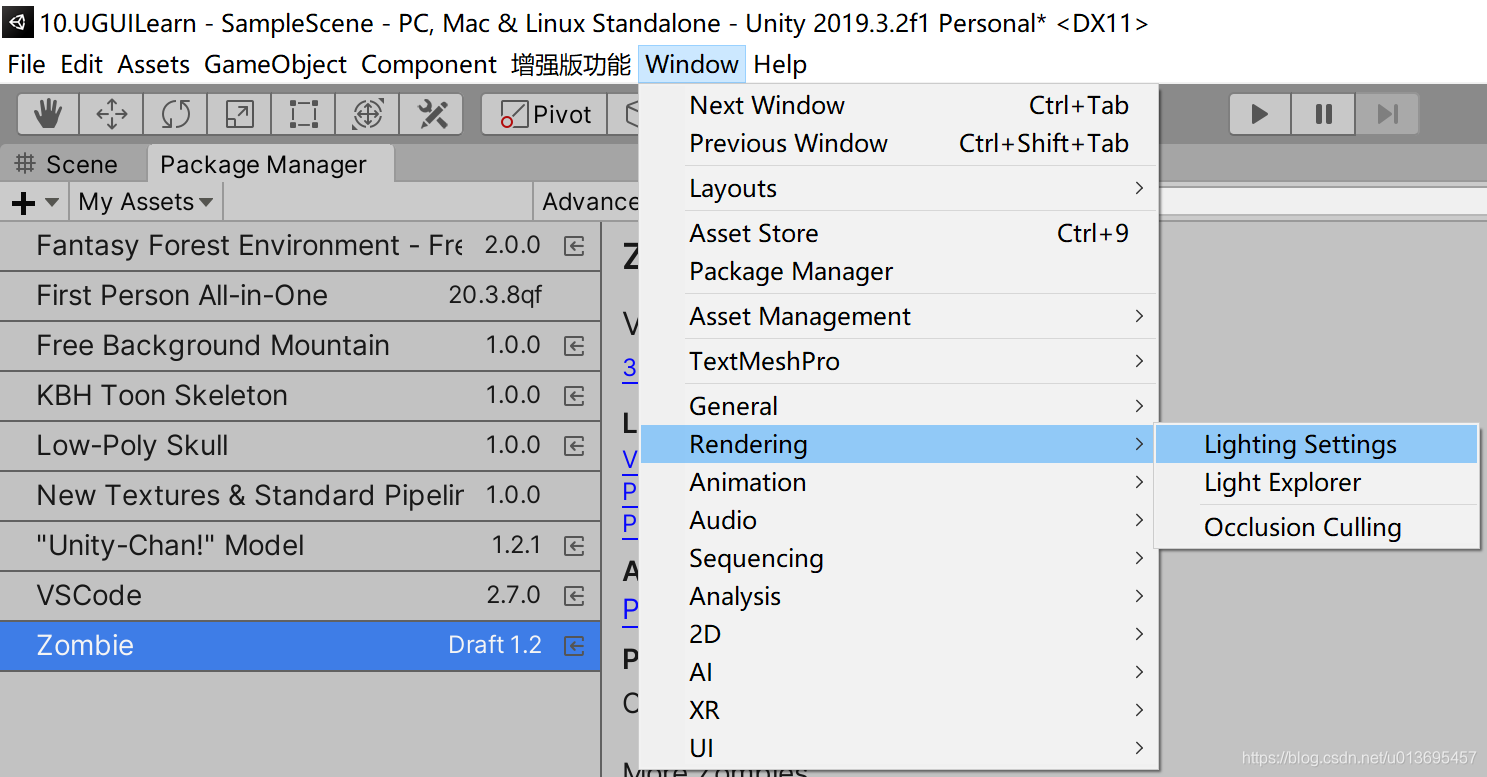Select the VSCode package row
This screenshot has width=1487, height=777.
(x=300, y=596)
